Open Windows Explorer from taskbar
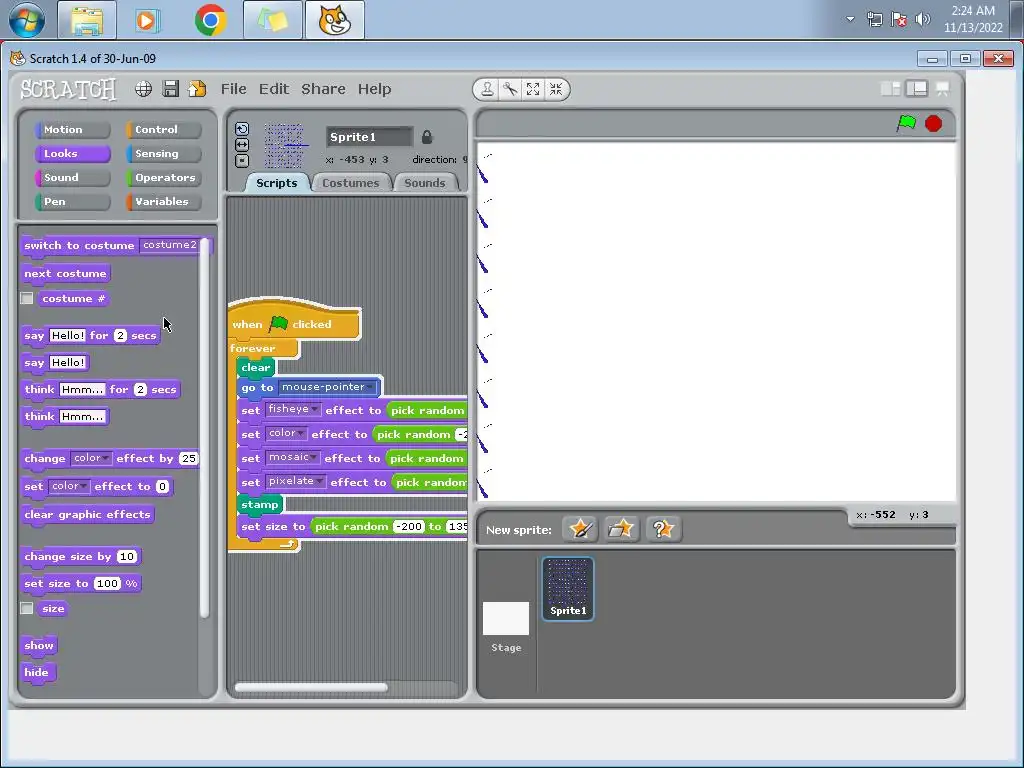This screenshot has width=1024, height=768. pos(87,20)
